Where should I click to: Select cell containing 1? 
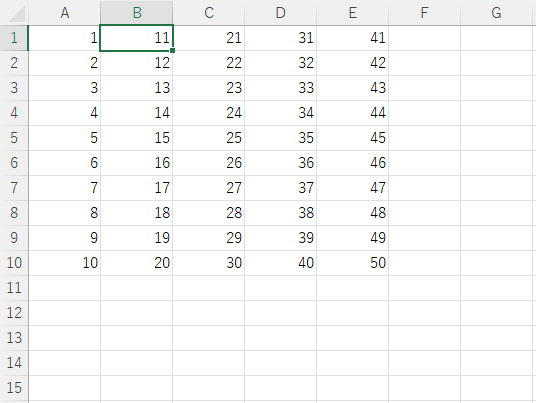point(65,38)
